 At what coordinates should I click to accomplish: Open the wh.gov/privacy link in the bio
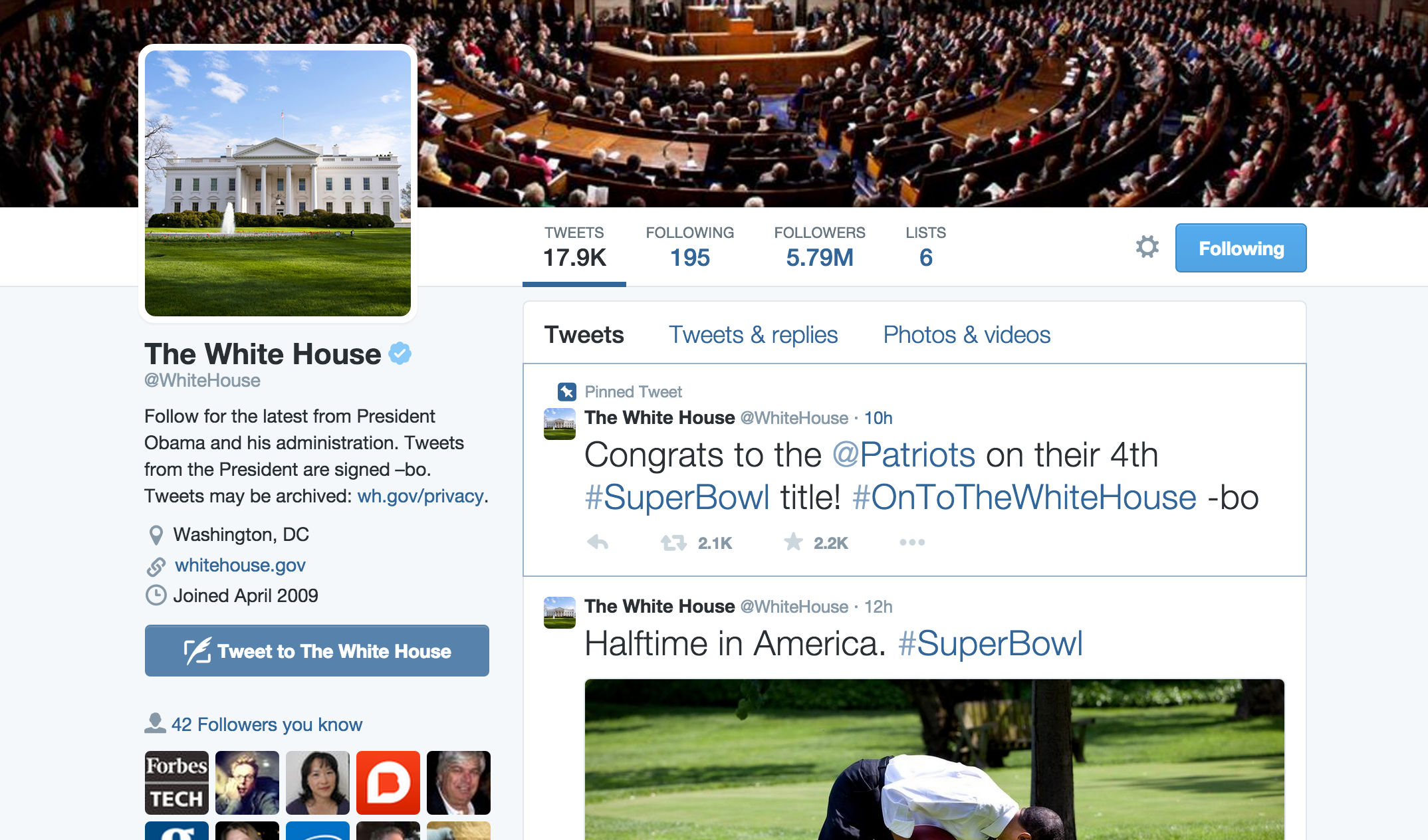(x=420, y=496)
